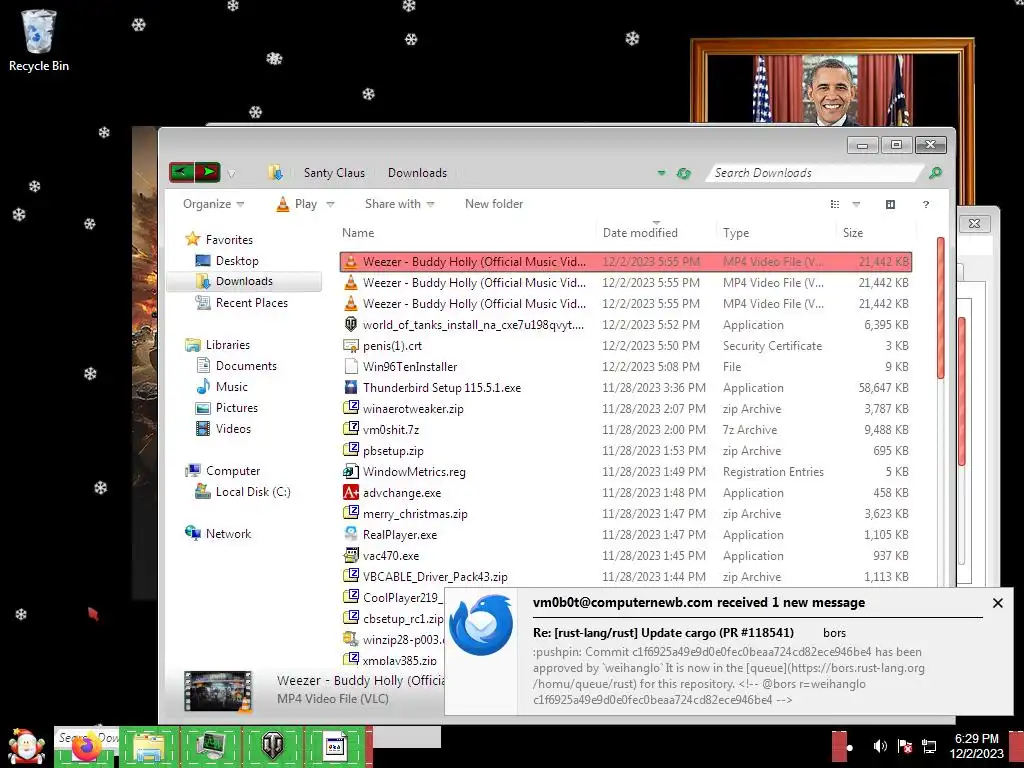This screenshot has width=1024, height=768.
Task: Go back with the green Back arrow
Action: point(182,172)
